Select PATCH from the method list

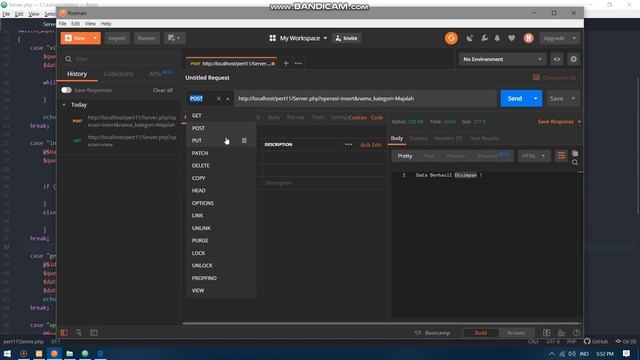pos(221,153)
